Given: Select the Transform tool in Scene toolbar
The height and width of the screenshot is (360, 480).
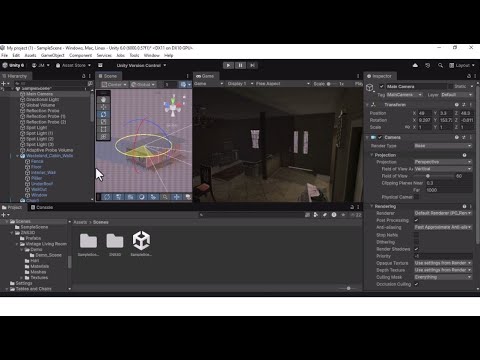Looking at the screenshot, I should (x=103, y=137).
